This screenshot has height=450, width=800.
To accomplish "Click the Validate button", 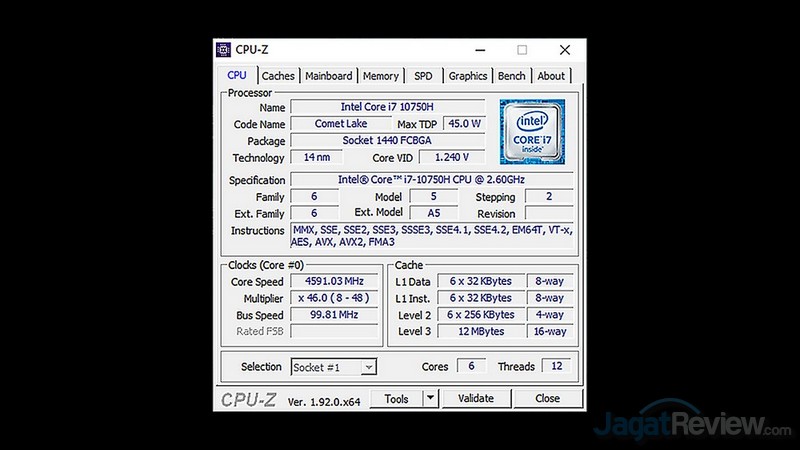I will [476, 399].
